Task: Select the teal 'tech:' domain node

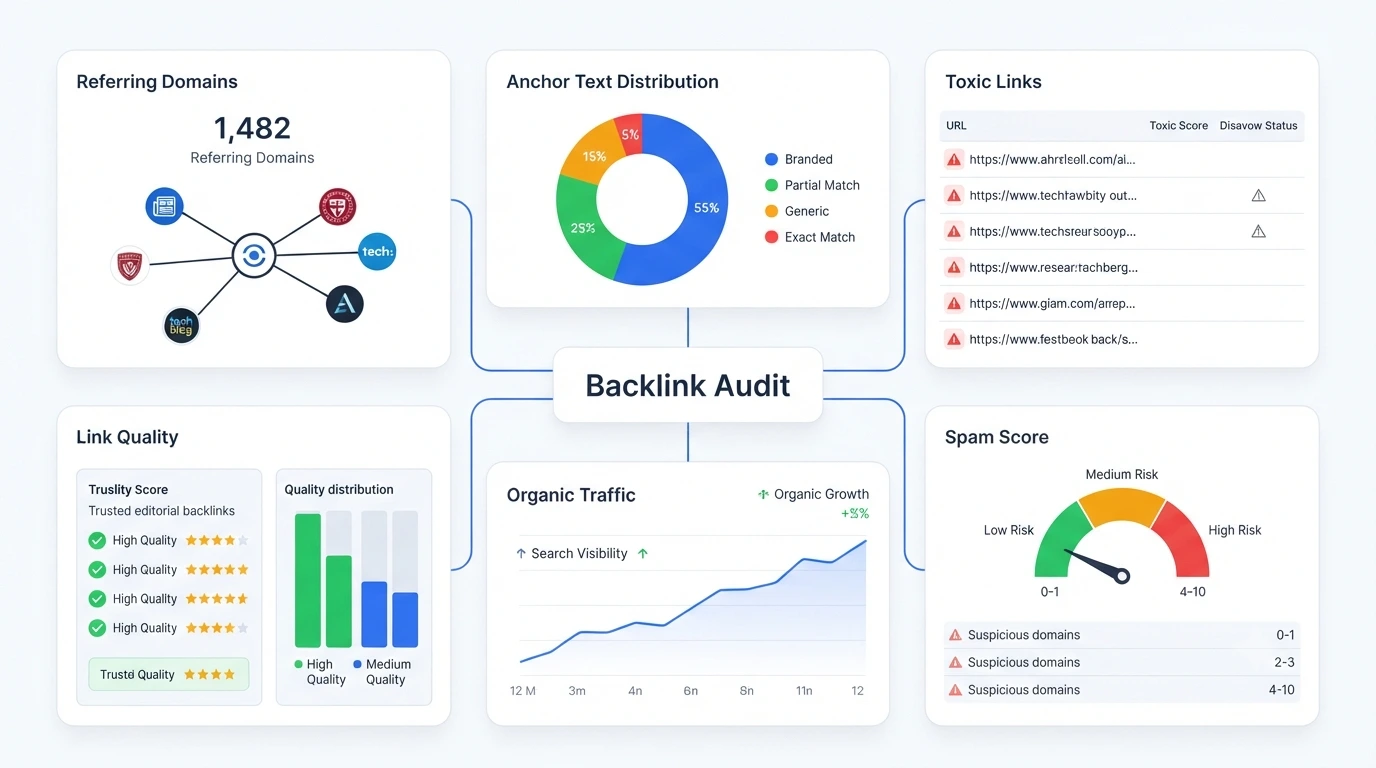Action: click(377, 251)
